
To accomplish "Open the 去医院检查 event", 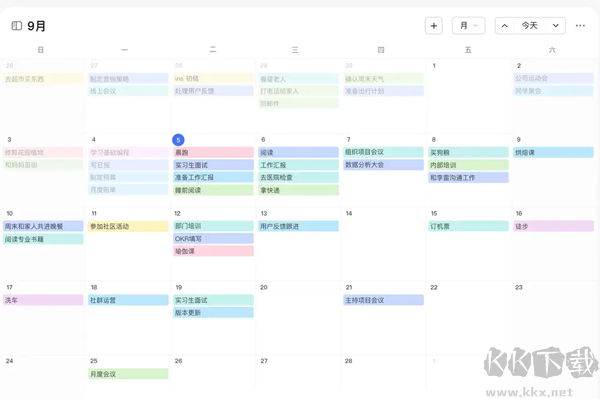I will [298, 178].
